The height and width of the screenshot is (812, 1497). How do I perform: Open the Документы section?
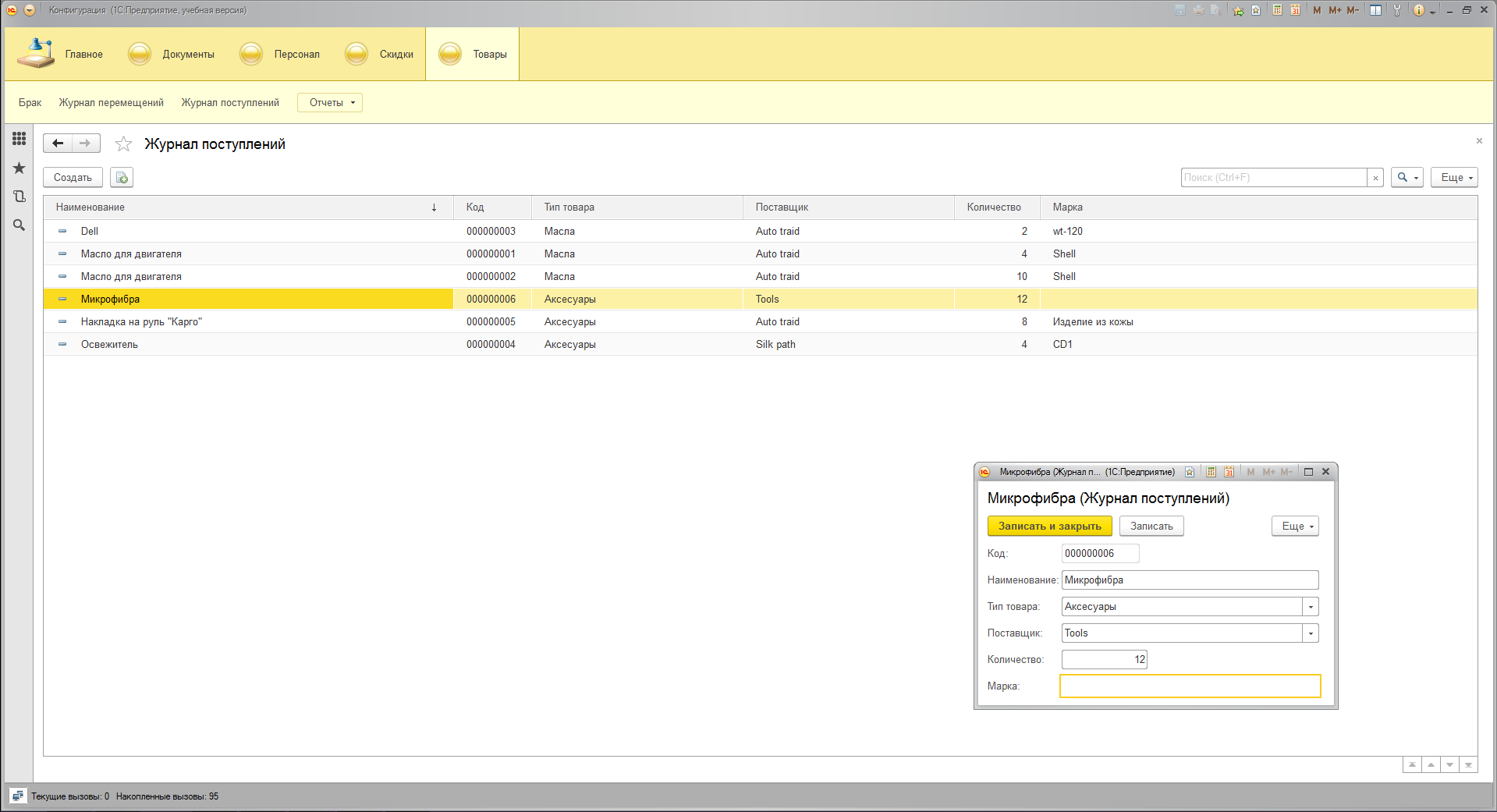coord(172,54)
